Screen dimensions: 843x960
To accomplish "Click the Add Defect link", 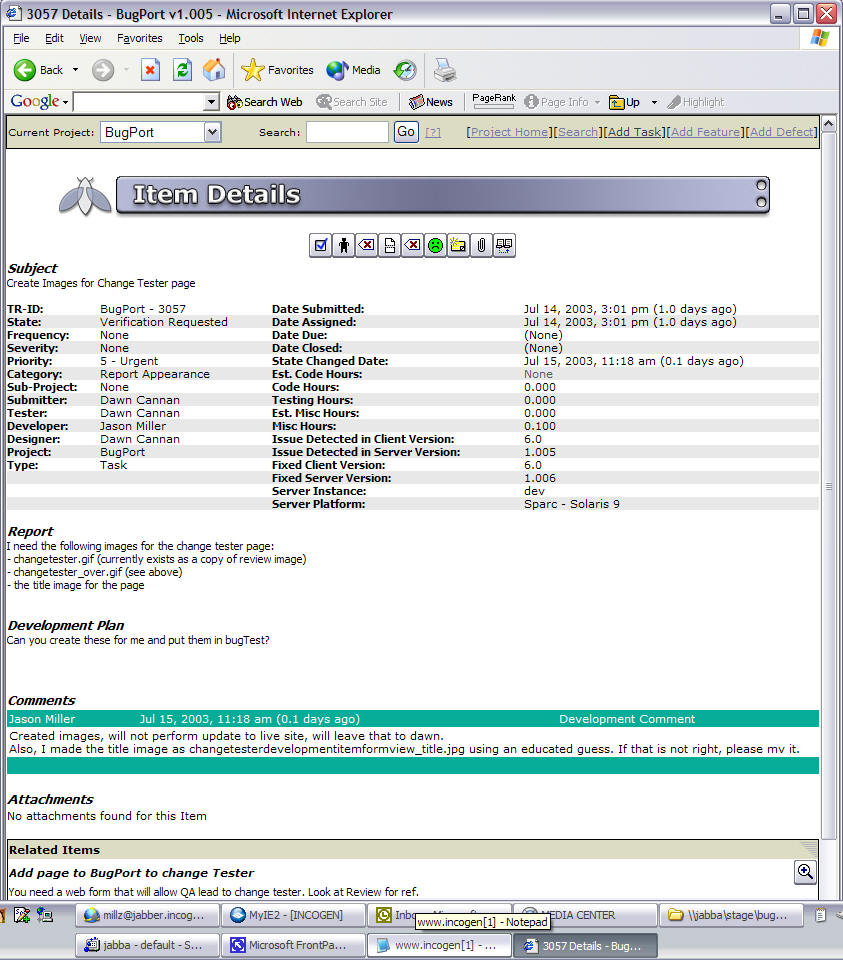I will 782,132.
